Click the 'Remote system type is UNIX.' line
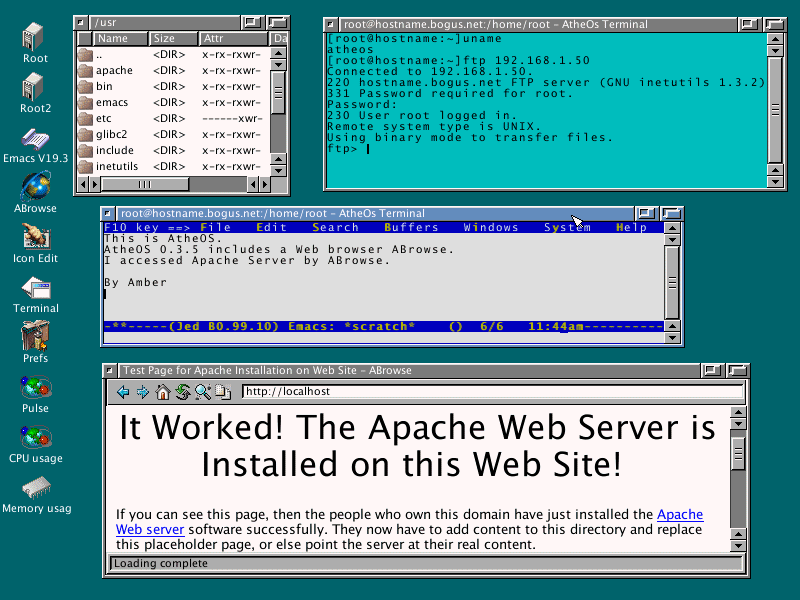 click(433, 127)
